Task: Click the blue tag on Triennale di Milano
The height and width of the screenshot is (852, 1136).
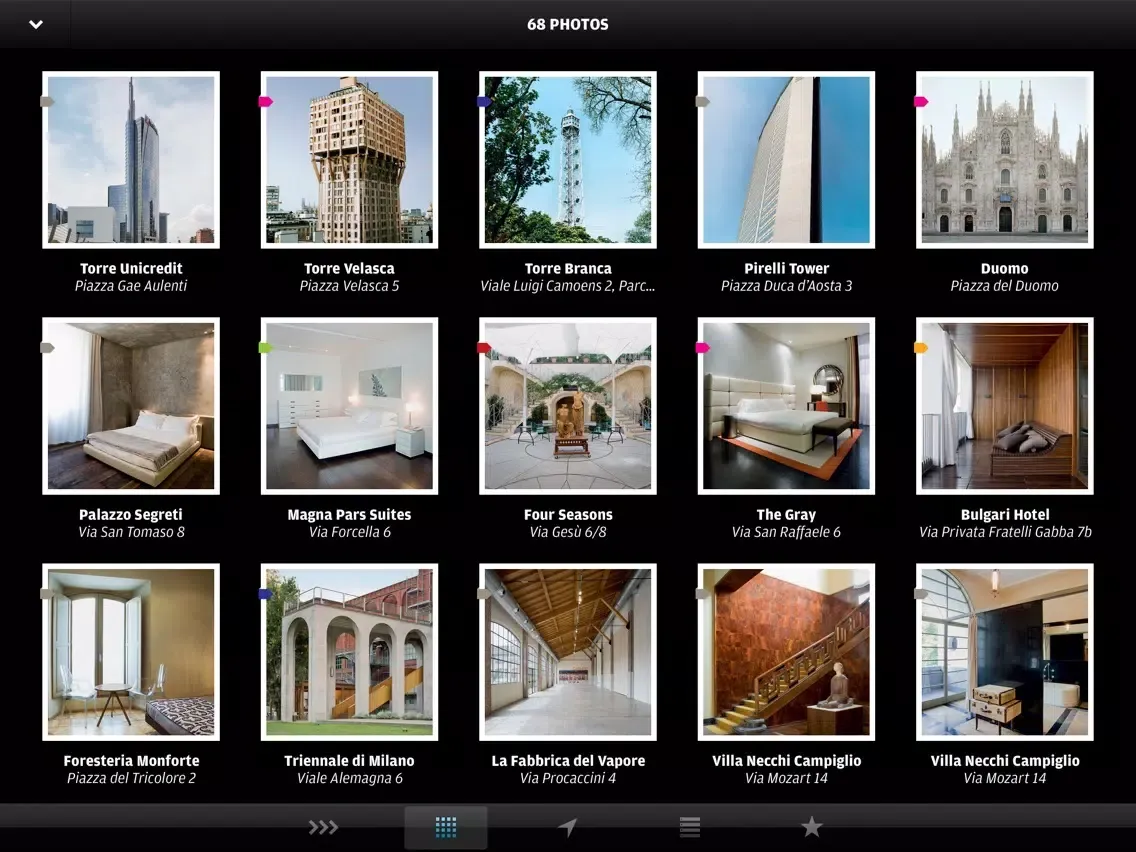Action: pos(266,594)
